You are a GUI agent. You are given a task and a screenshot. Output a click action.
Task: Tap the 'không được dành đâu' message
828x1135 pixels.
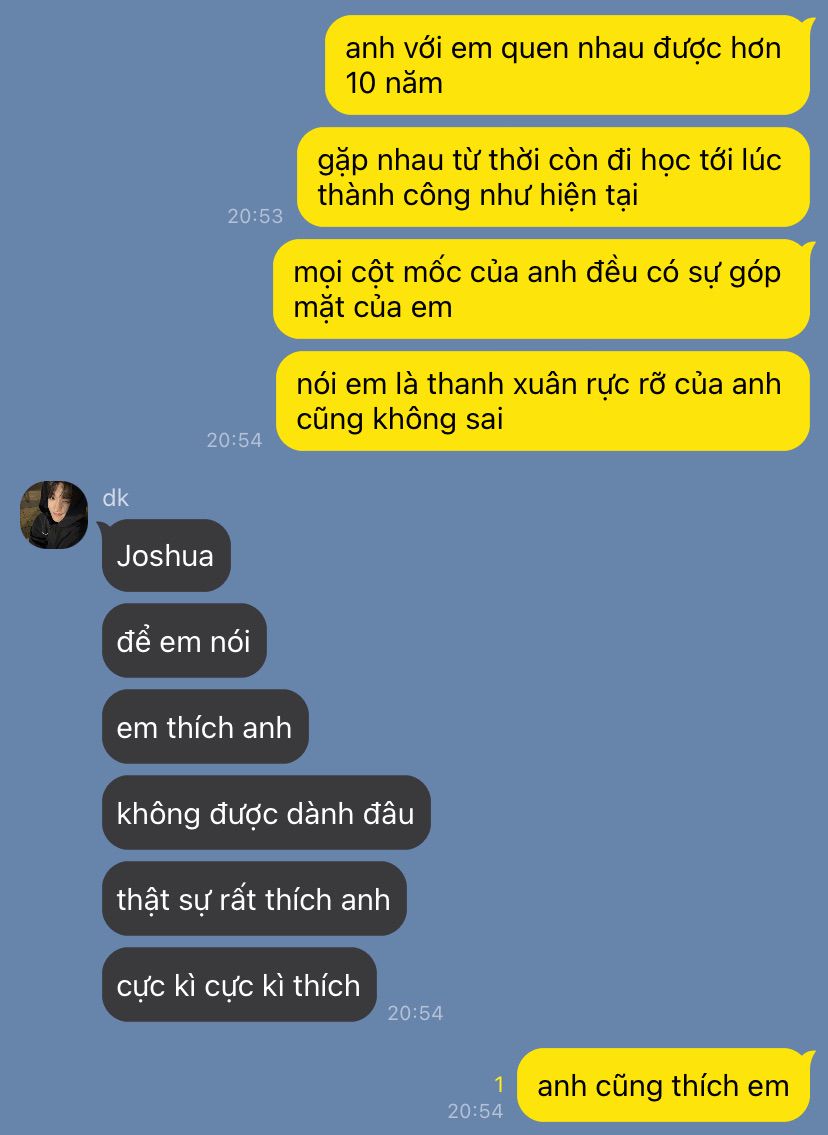266,813
